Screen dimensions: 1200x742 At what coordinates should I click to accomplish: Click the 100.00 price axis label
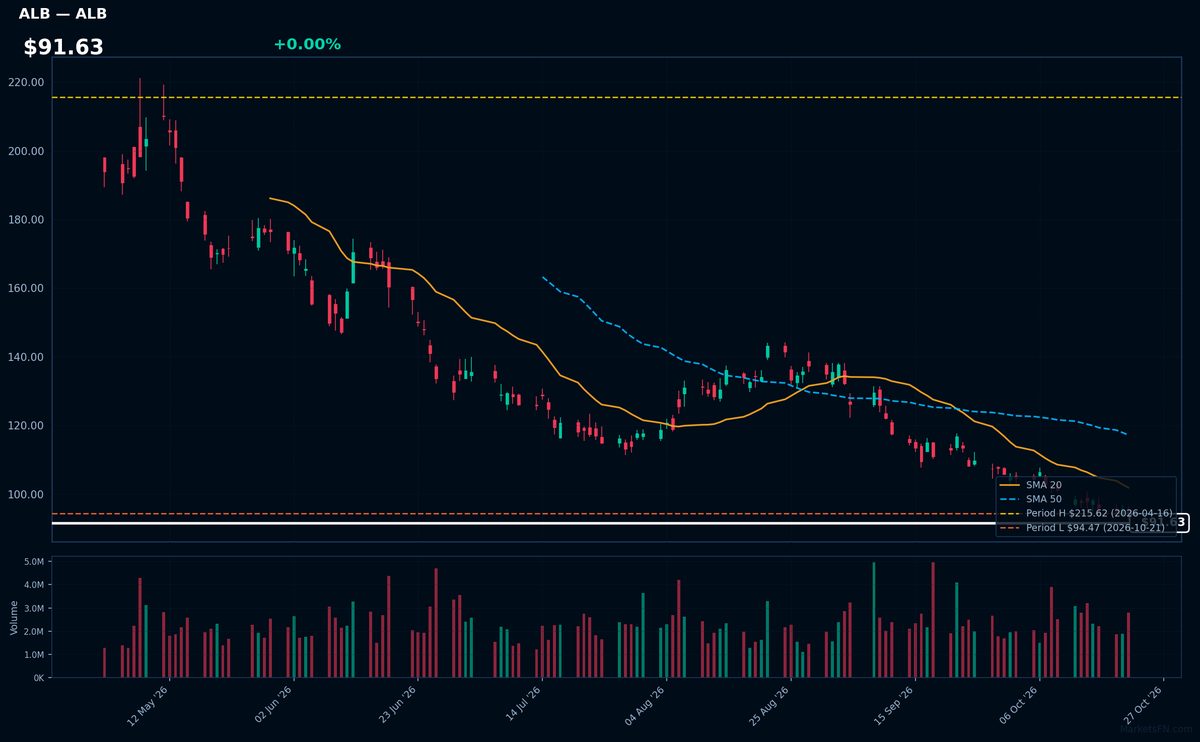27,495
